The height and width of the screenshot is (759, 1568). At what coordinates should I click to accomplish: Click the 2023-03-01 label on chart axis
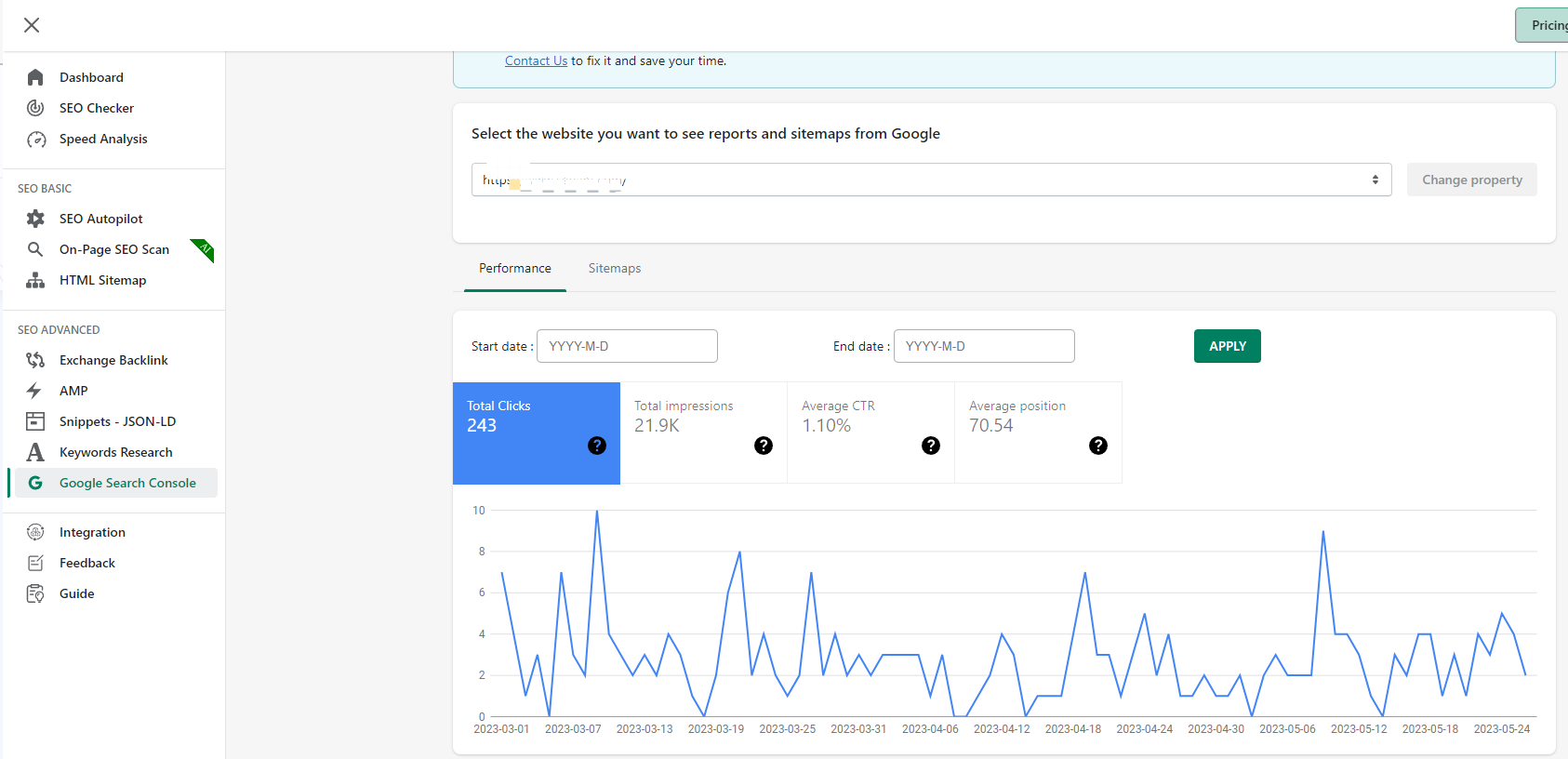coord(501,729)
